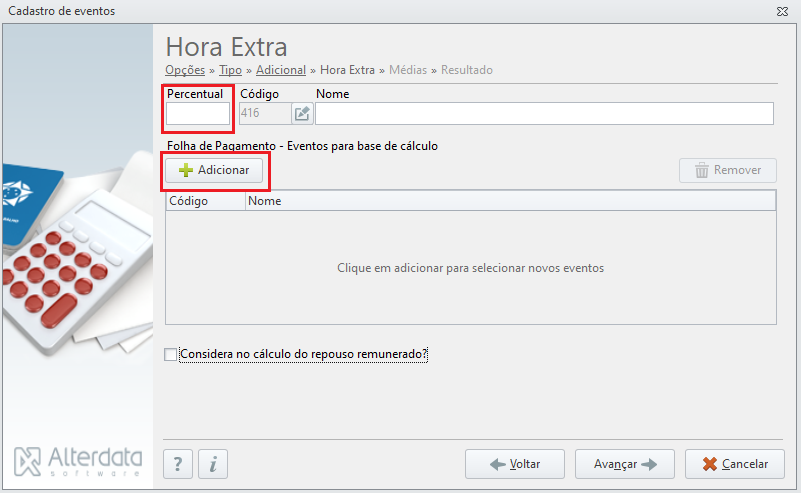Viewport: 801px width, 494px height.
Task: Open the Opções breadcrumb link
Action: 185,70
